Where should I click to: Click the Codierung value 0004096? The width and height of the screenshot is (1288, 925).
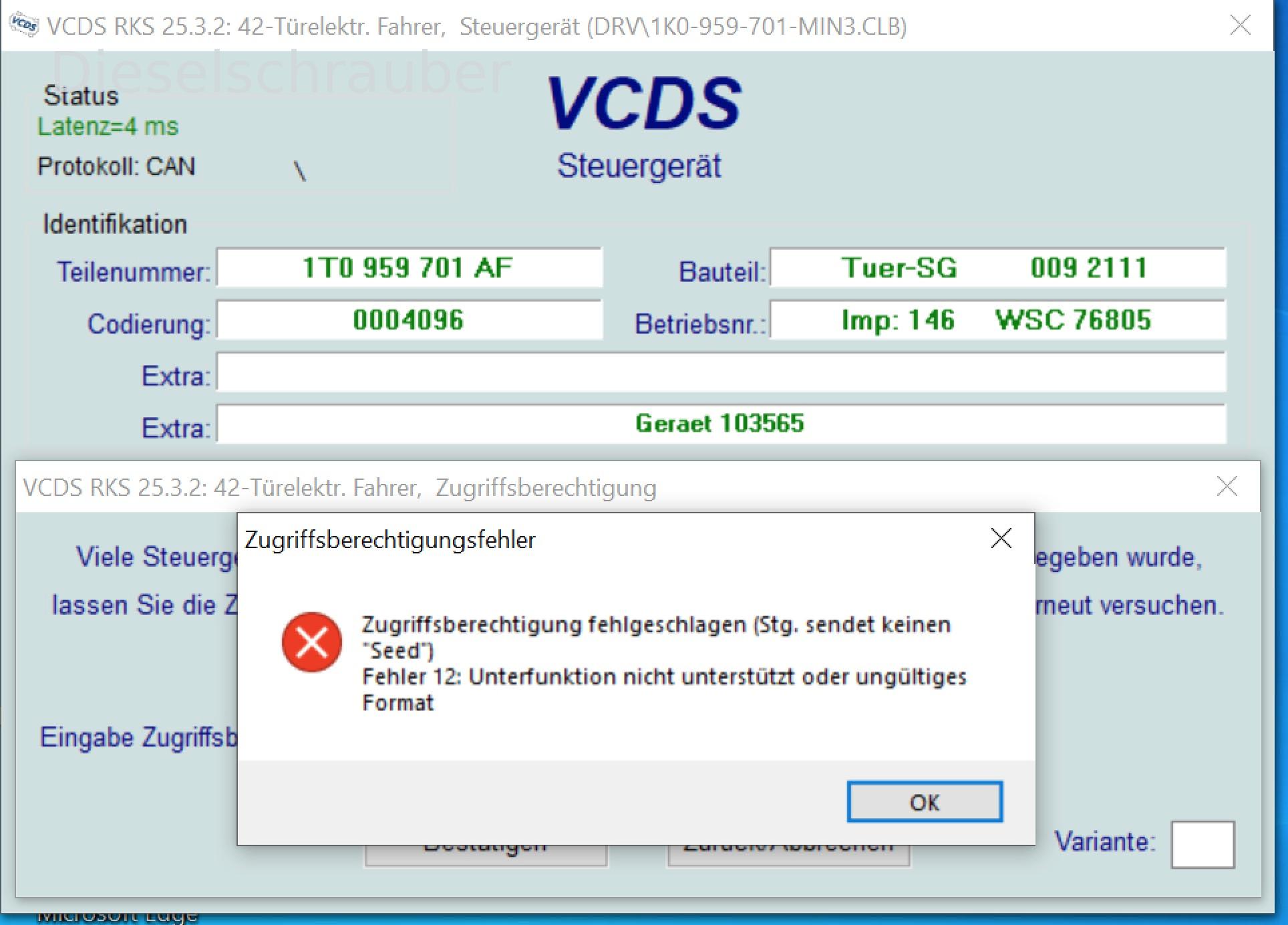(x=409, y=320)
